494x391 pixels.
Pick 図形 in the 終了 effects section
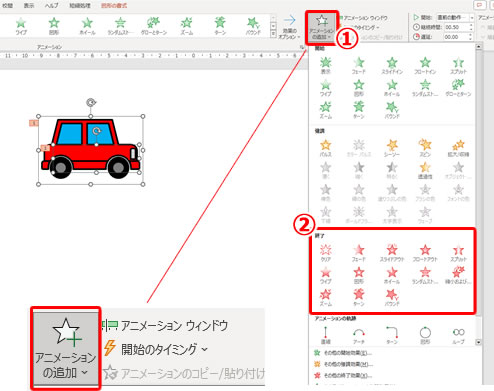pyautogui.click(x=359, y=275)
